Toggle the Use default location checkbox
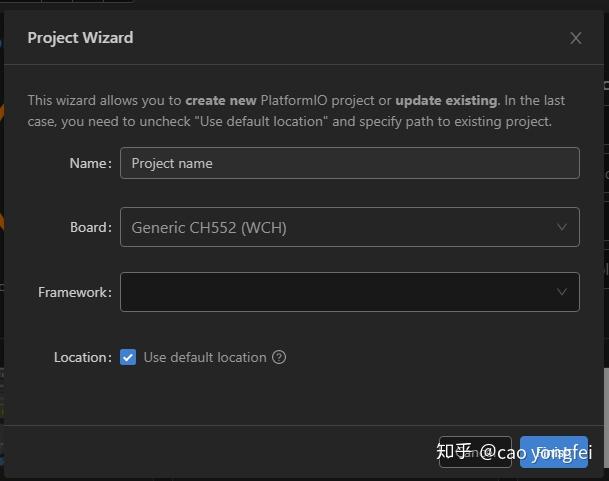The width and height of the screenshot is (609, 481). click(128, 357)
